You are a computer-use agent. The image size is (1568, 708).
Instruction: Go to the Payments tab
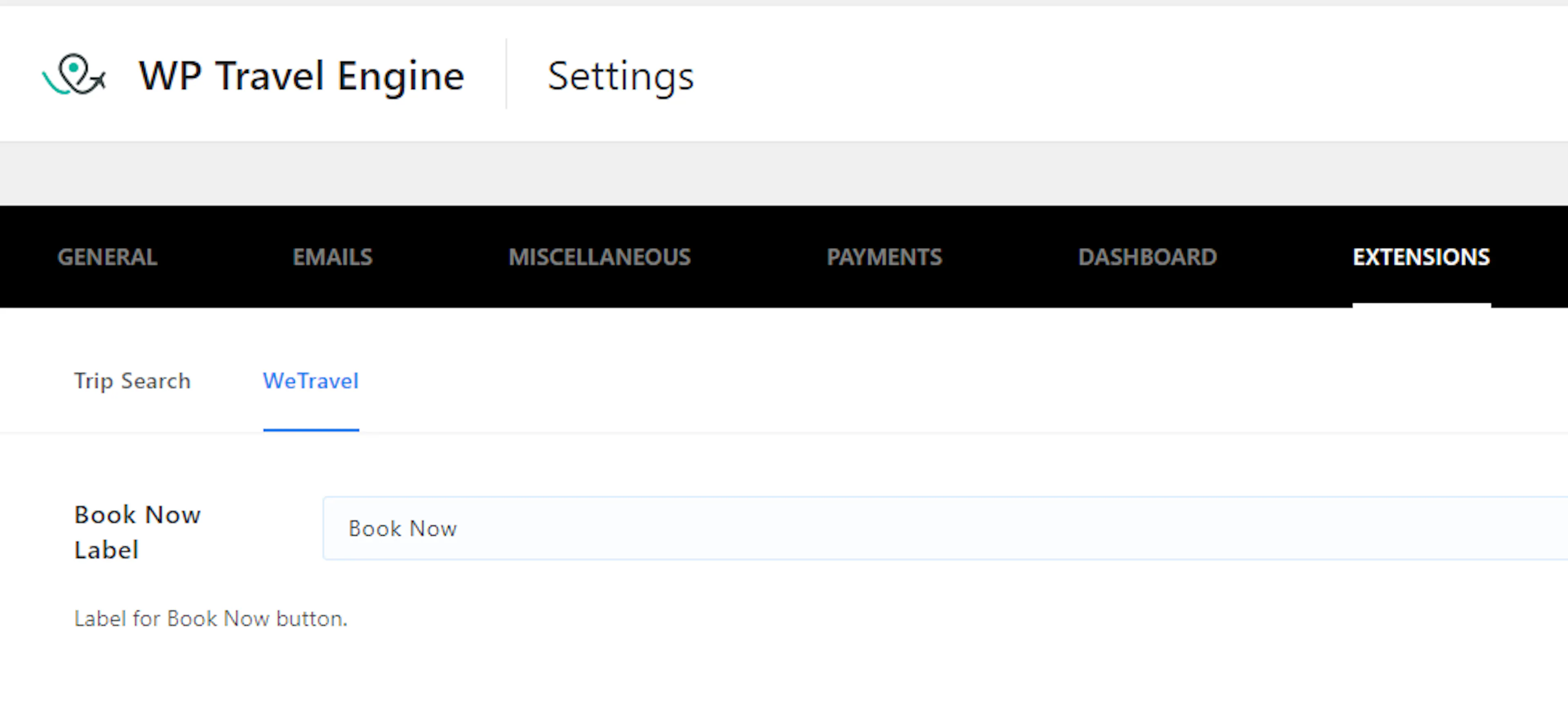(884, 257)
